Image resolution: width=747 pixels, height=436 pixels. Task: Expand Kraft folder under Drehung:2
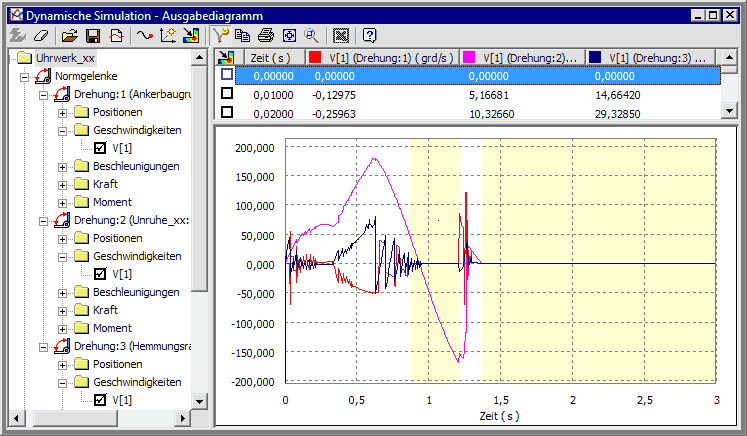(63, 310)
